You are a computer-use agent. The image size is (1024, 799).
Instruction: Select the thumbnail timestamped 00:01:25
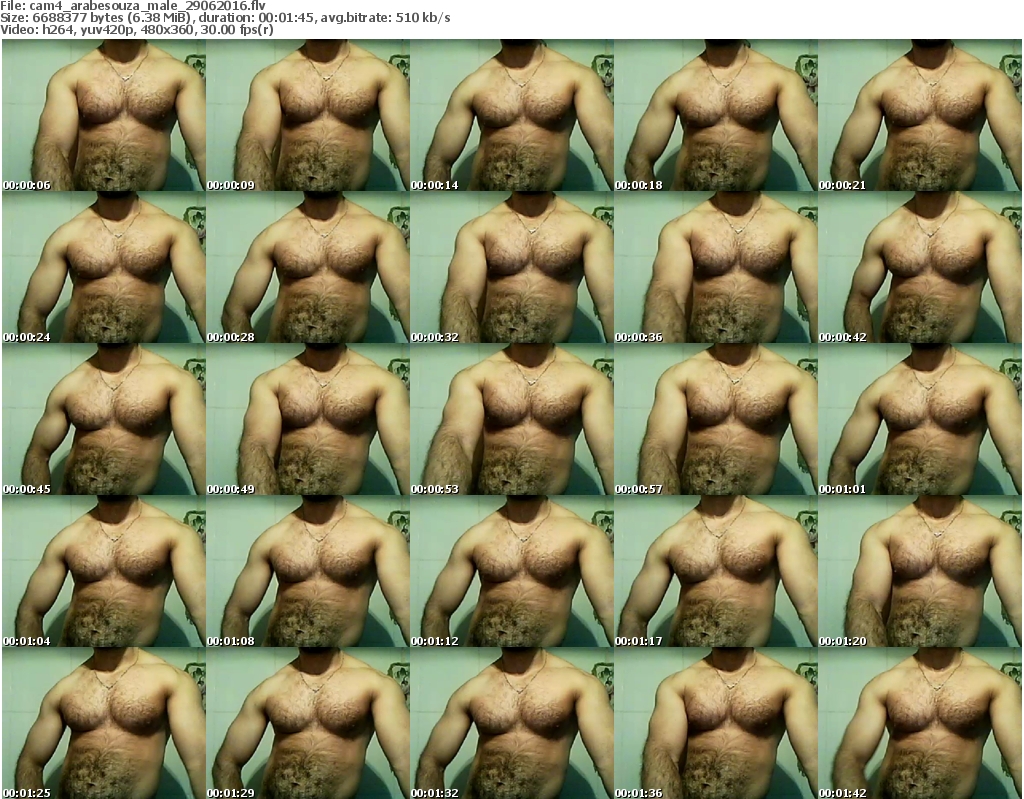coord(104,723)
